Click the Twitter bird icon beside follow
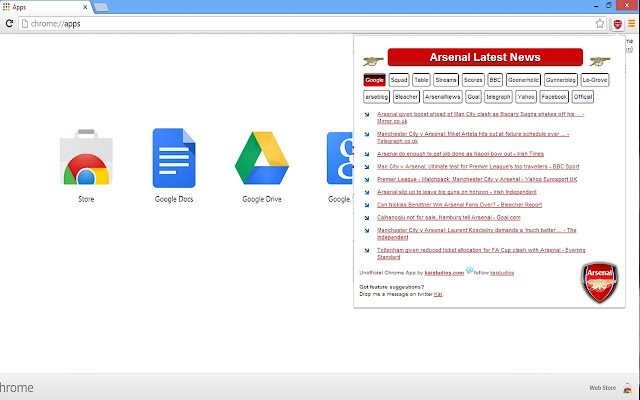Viewport: 640px width, 400px height. coord(469,271)
